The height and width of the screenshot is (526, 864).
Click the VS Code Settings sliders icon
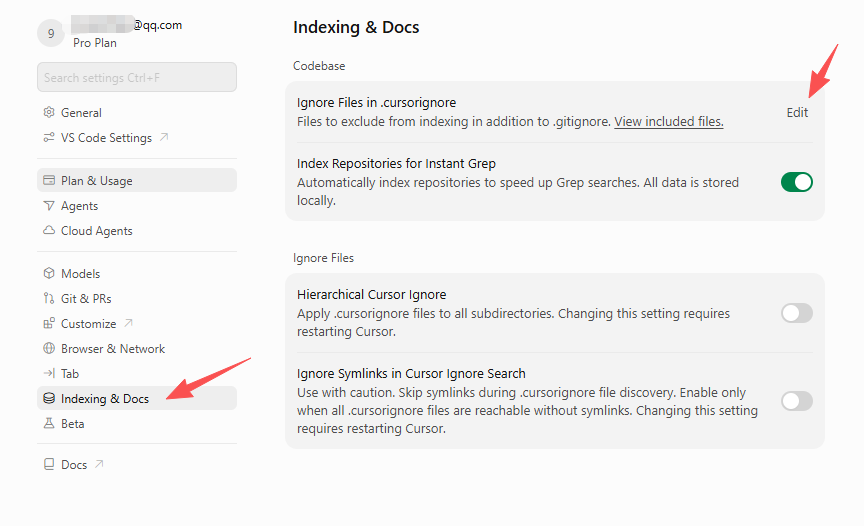tap(49, 137)
